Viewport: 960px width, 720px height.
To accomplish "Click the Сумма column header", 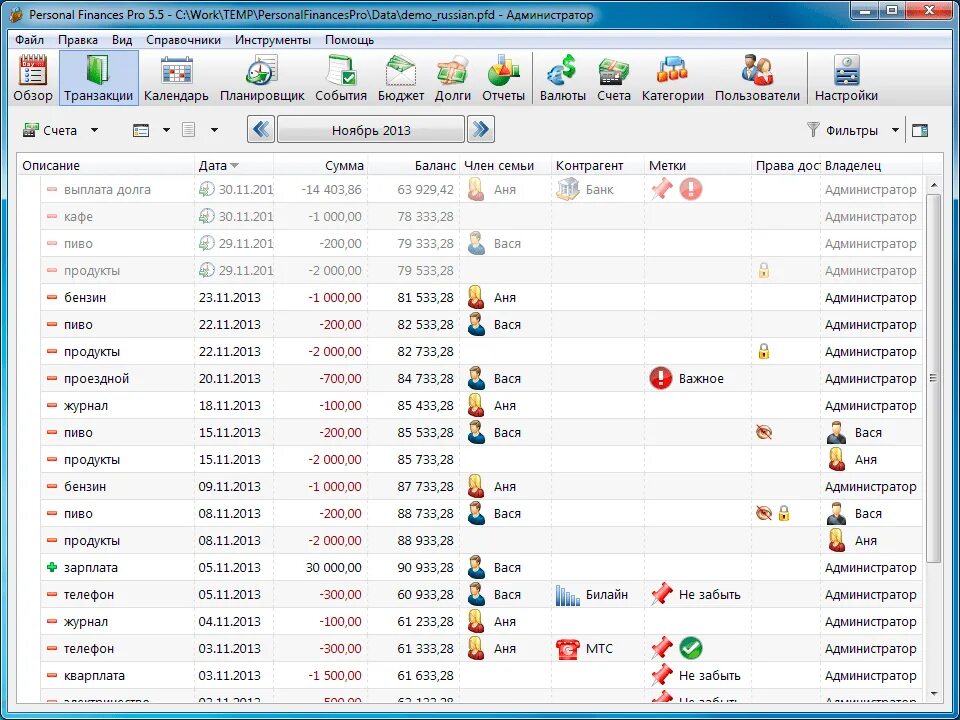I will point(320,166).
